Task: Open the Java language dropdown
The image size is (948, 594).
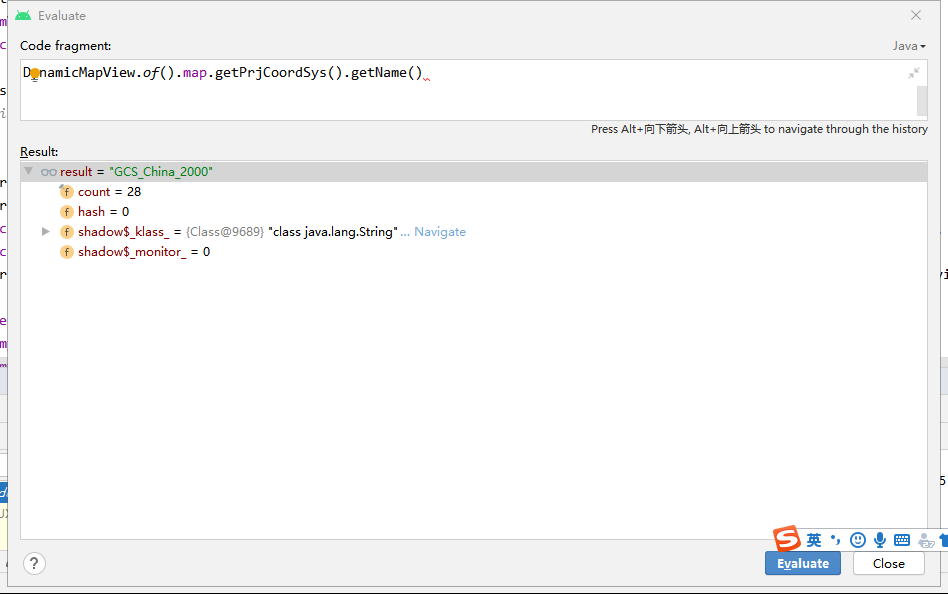Action: pyautogui.click(x=909, y=46)
